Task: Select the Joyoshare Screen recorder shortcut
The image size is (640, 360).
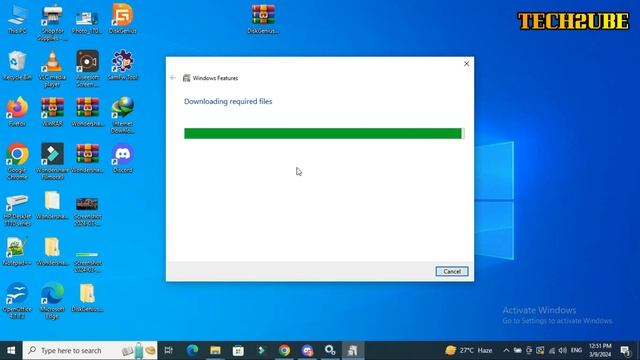Action: click(87, 69)
